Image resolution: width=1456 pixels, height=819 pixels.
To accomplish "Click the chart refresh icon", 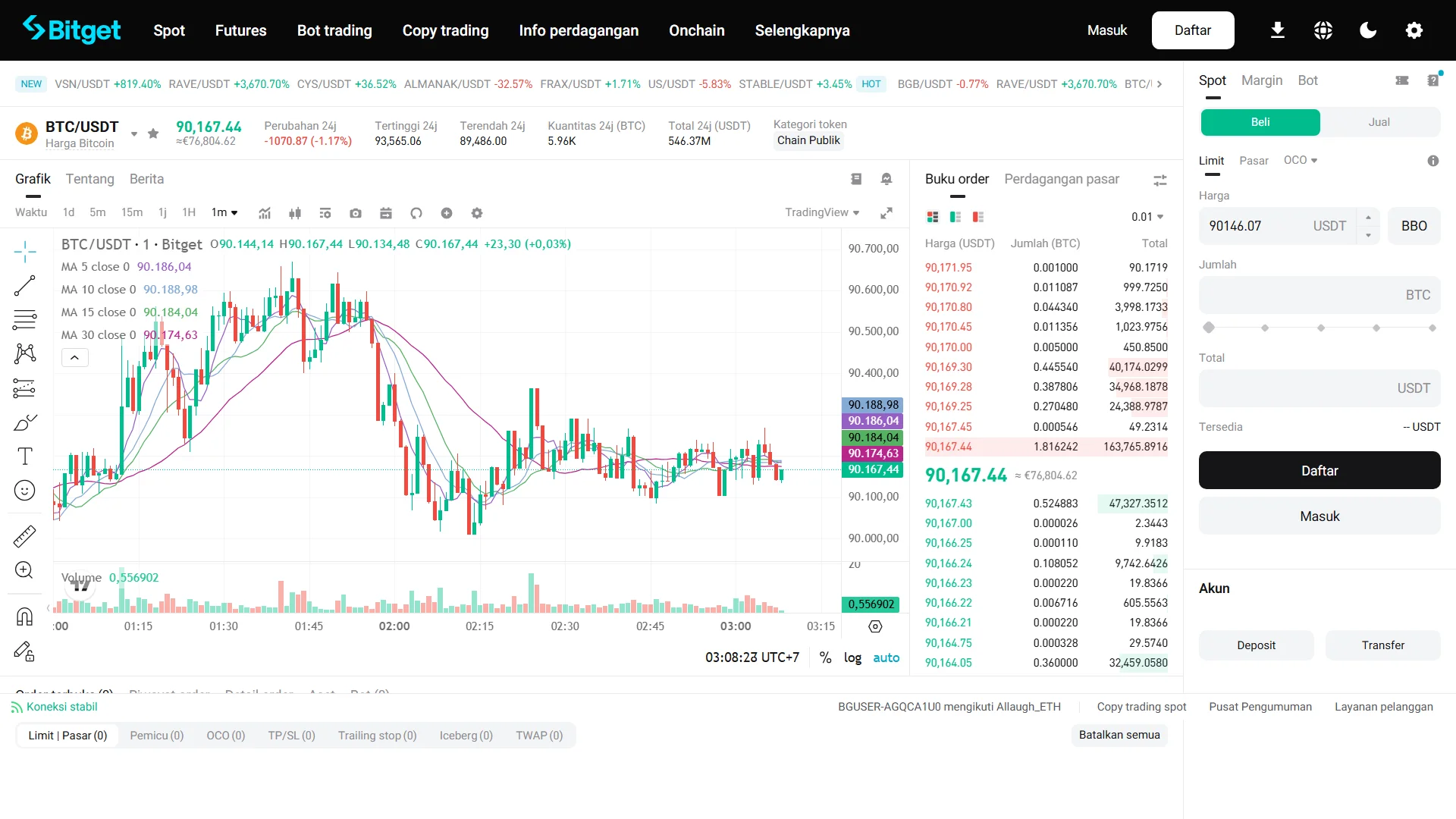I will point(416,213).
